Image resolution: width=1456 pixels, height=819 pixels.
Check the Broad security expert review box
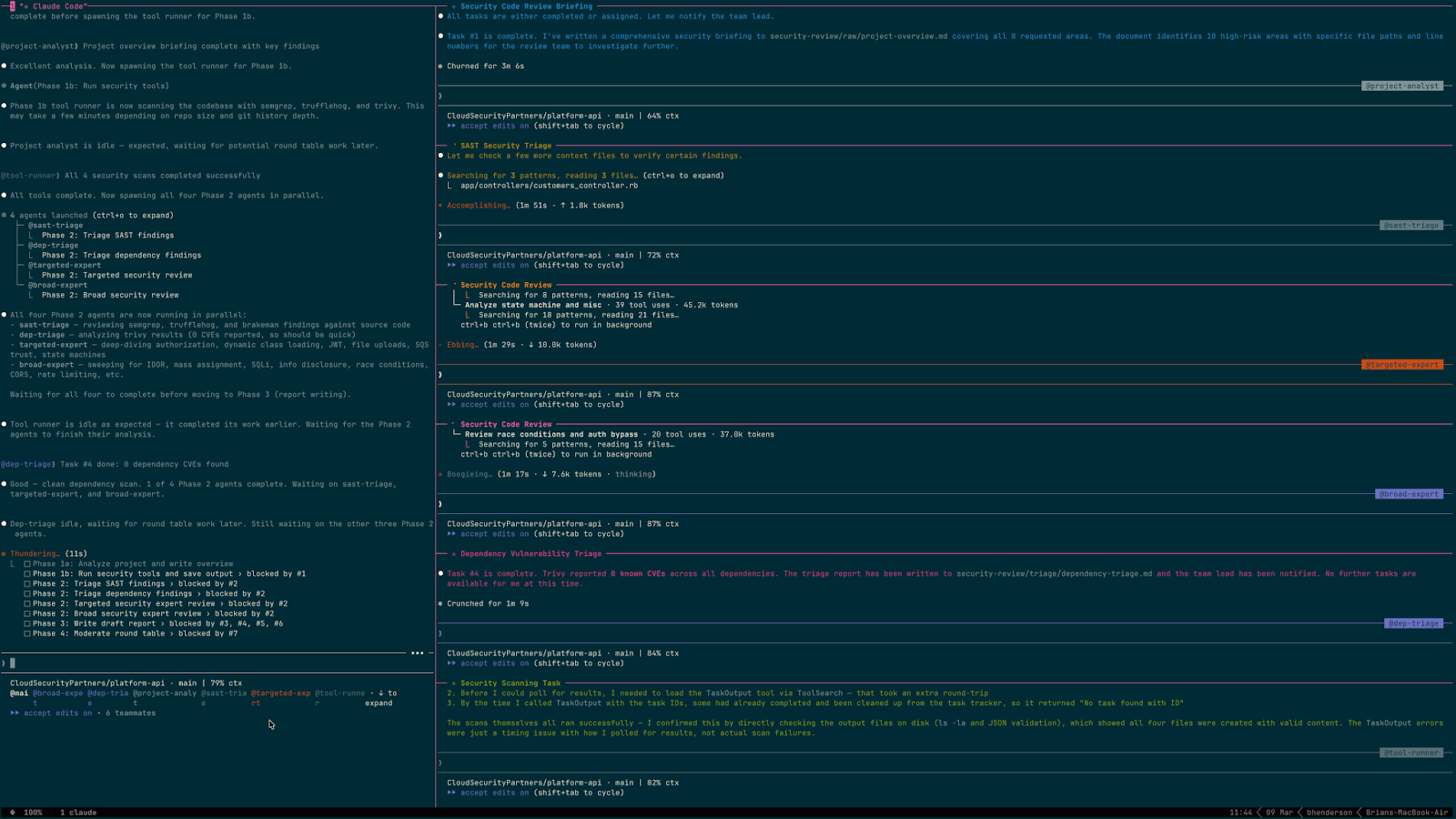point(27,614)
